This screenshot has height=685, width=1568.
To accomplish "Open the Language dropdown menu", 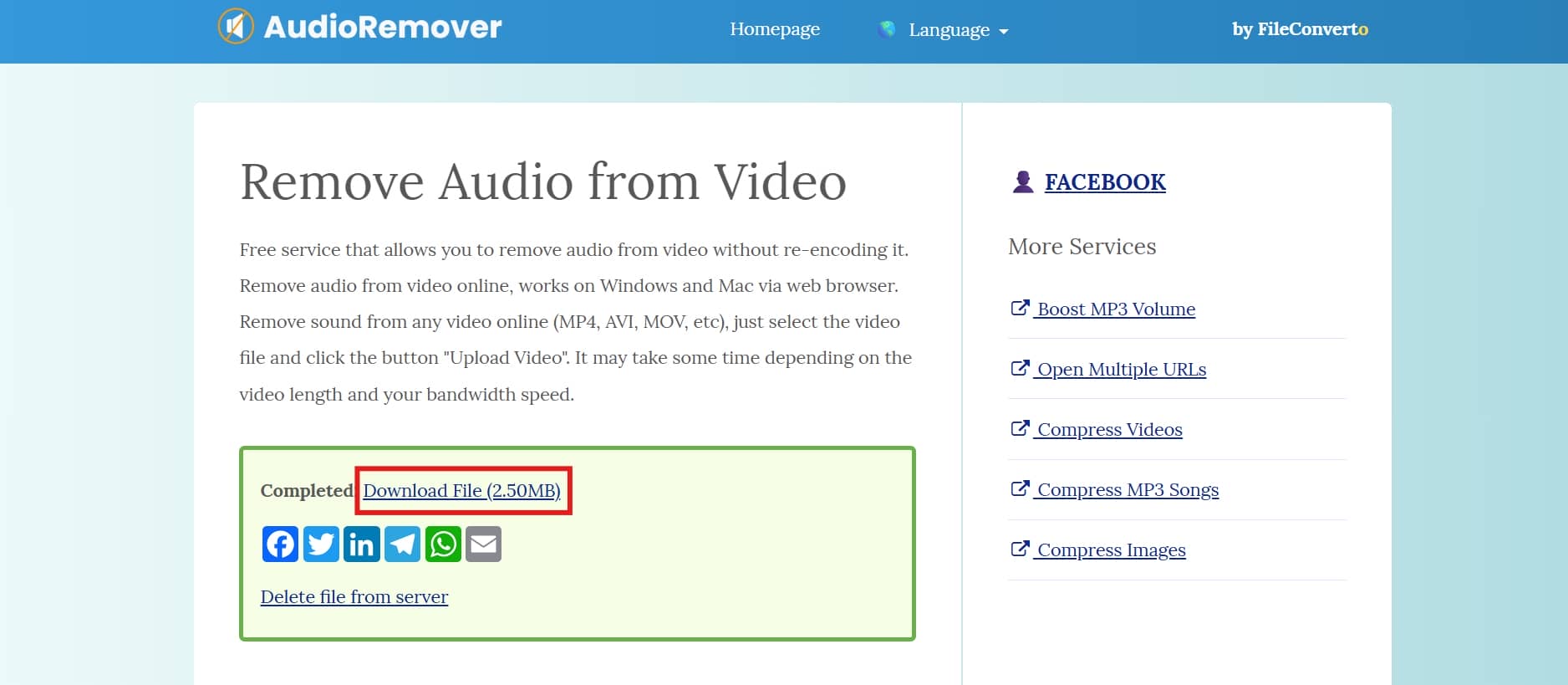I will point(958,30).
